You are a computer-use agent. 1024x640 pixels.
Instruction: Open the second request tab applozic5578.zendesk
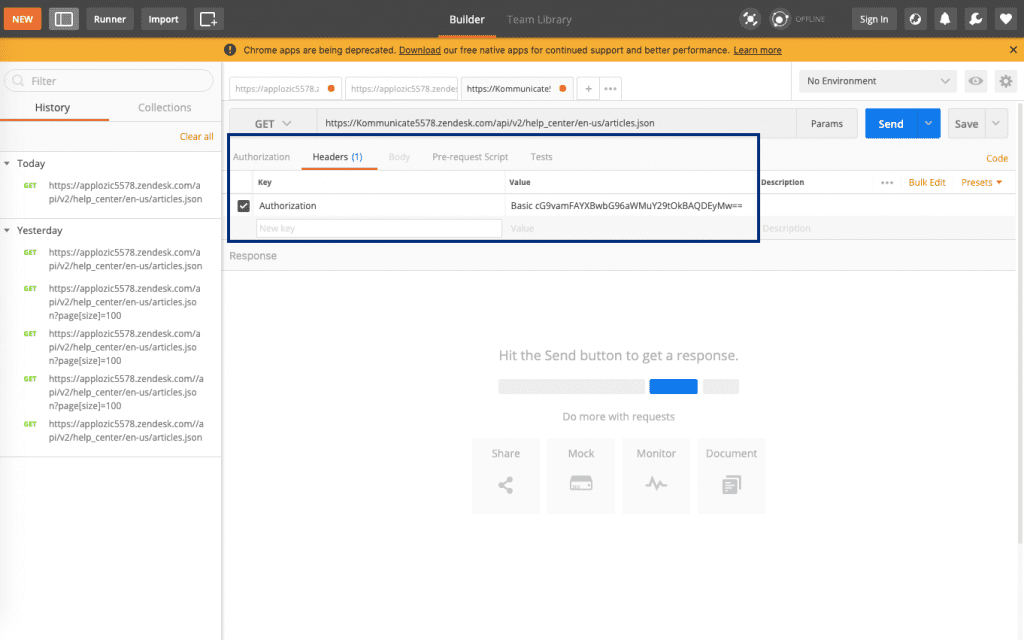[x=402, y=88]
